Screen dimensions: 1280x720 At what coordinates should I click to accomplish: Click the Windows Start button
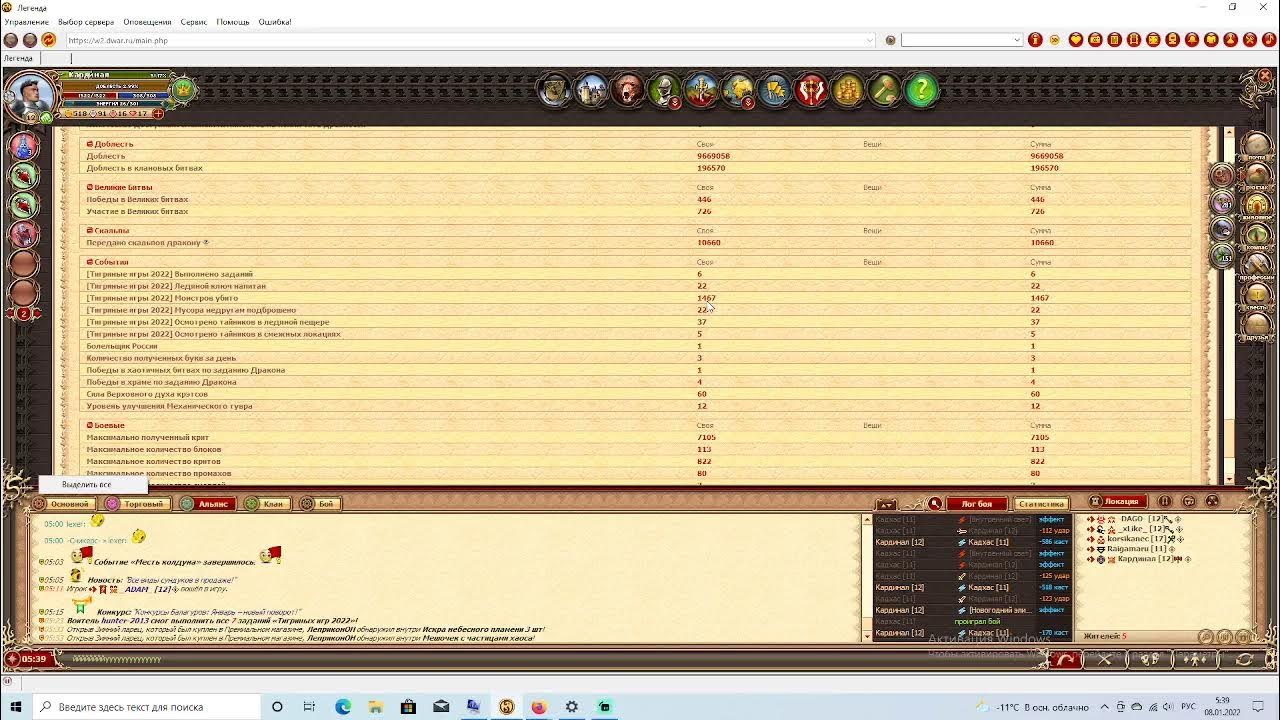[x=16, y=707]
